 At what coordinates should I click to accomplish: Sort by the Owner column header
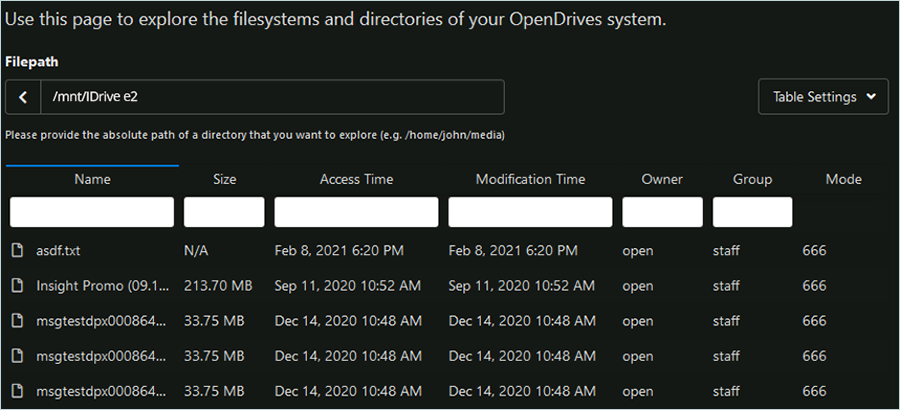pyautogui.click(x=662, y=180)
